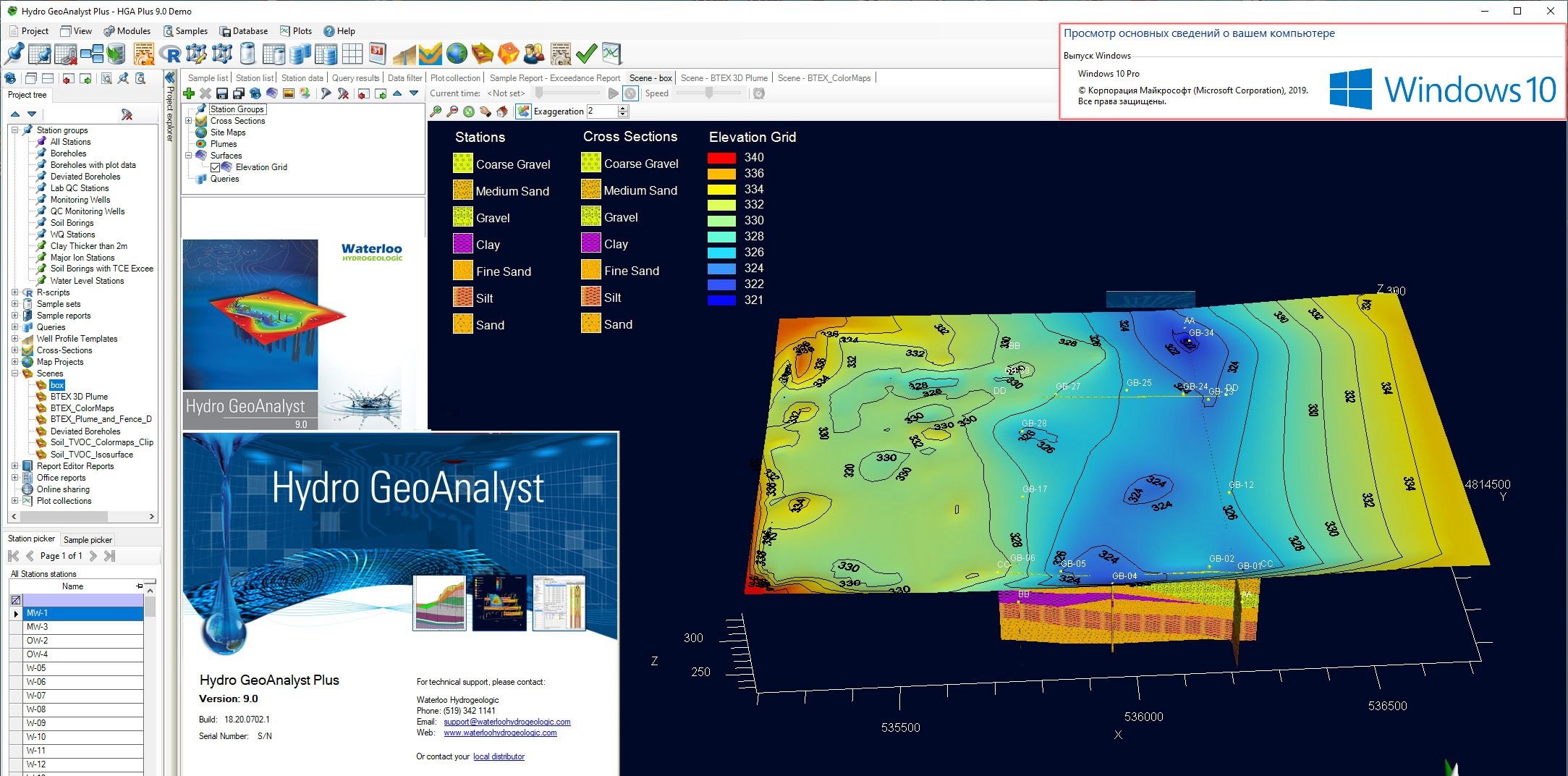
Task: Click the two users icon in main toolbar
Action: 534,54
